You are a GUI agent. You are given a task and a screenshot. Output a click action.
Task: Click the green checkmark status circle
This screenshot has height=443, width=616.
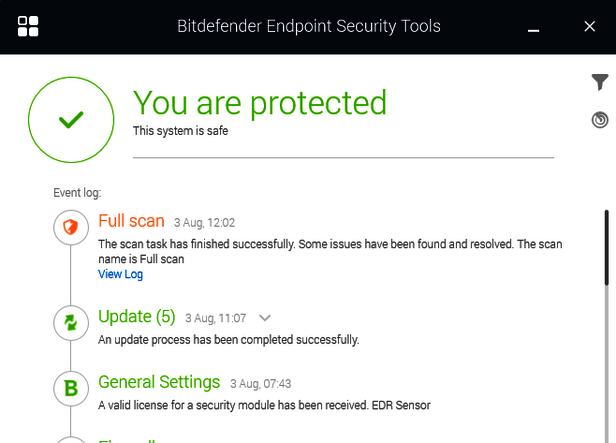pos(70,120)
